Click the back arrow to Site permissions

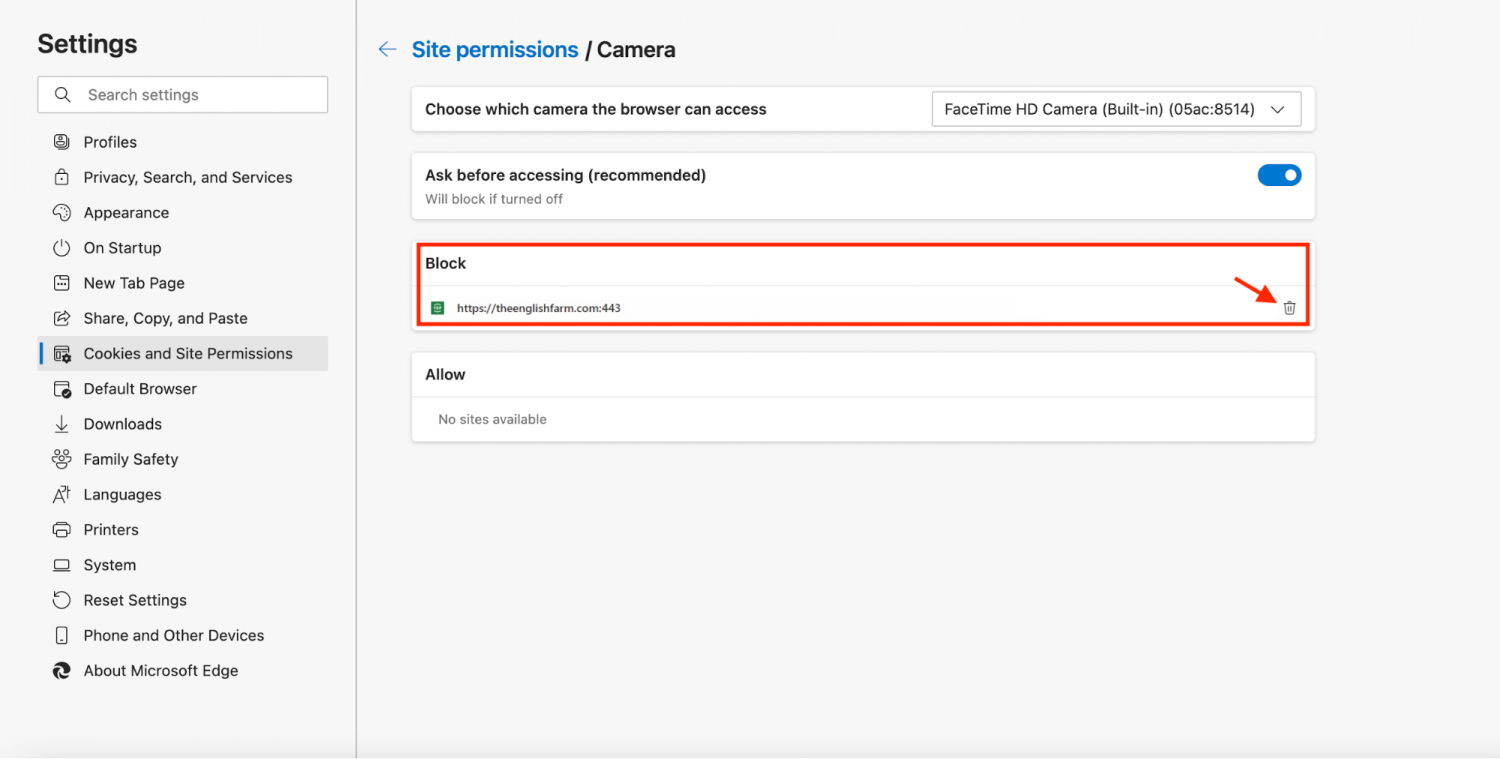pyautogui.click(x=387, y=50)
